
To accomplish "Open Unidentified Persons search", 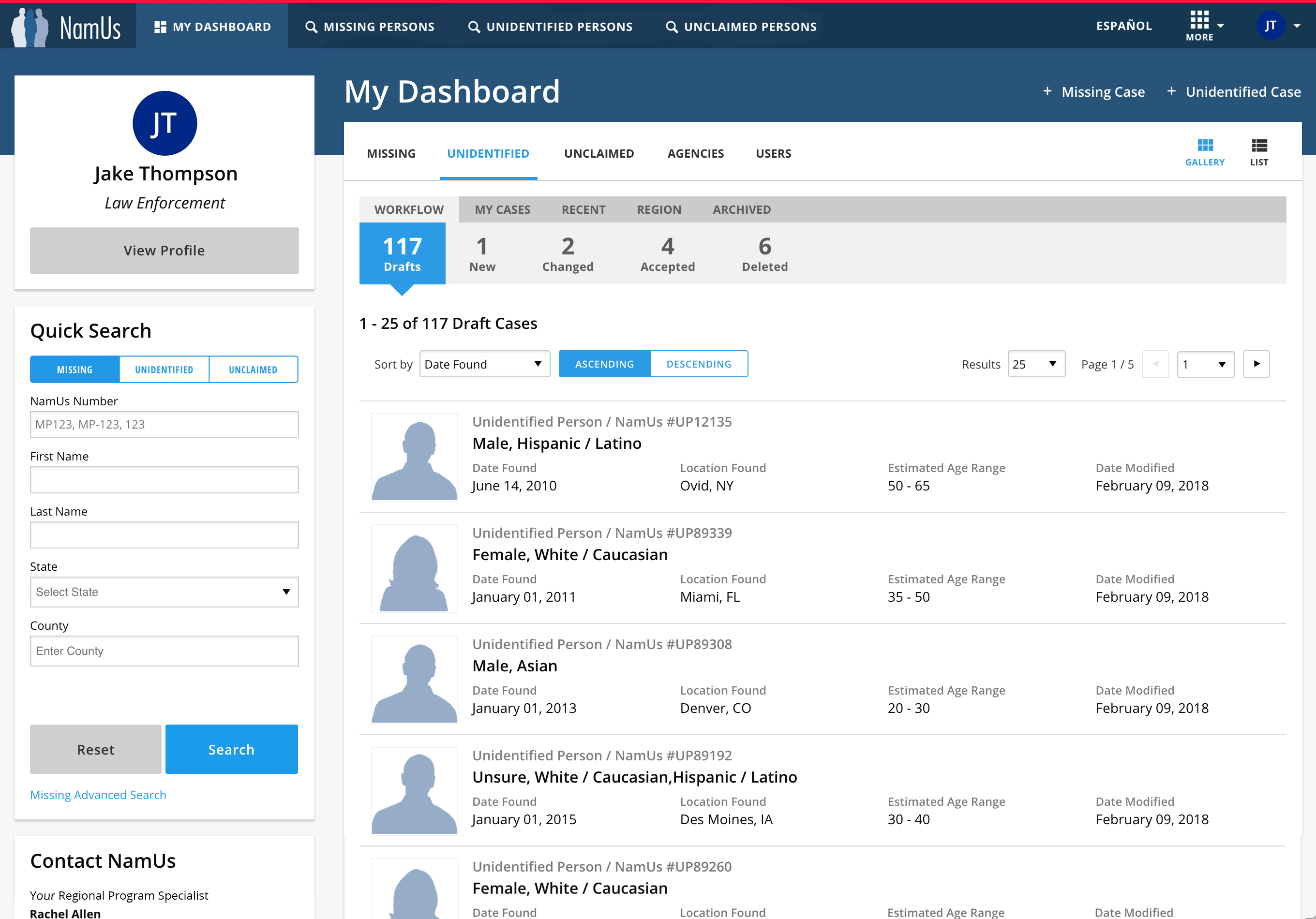I will point(550,27).
